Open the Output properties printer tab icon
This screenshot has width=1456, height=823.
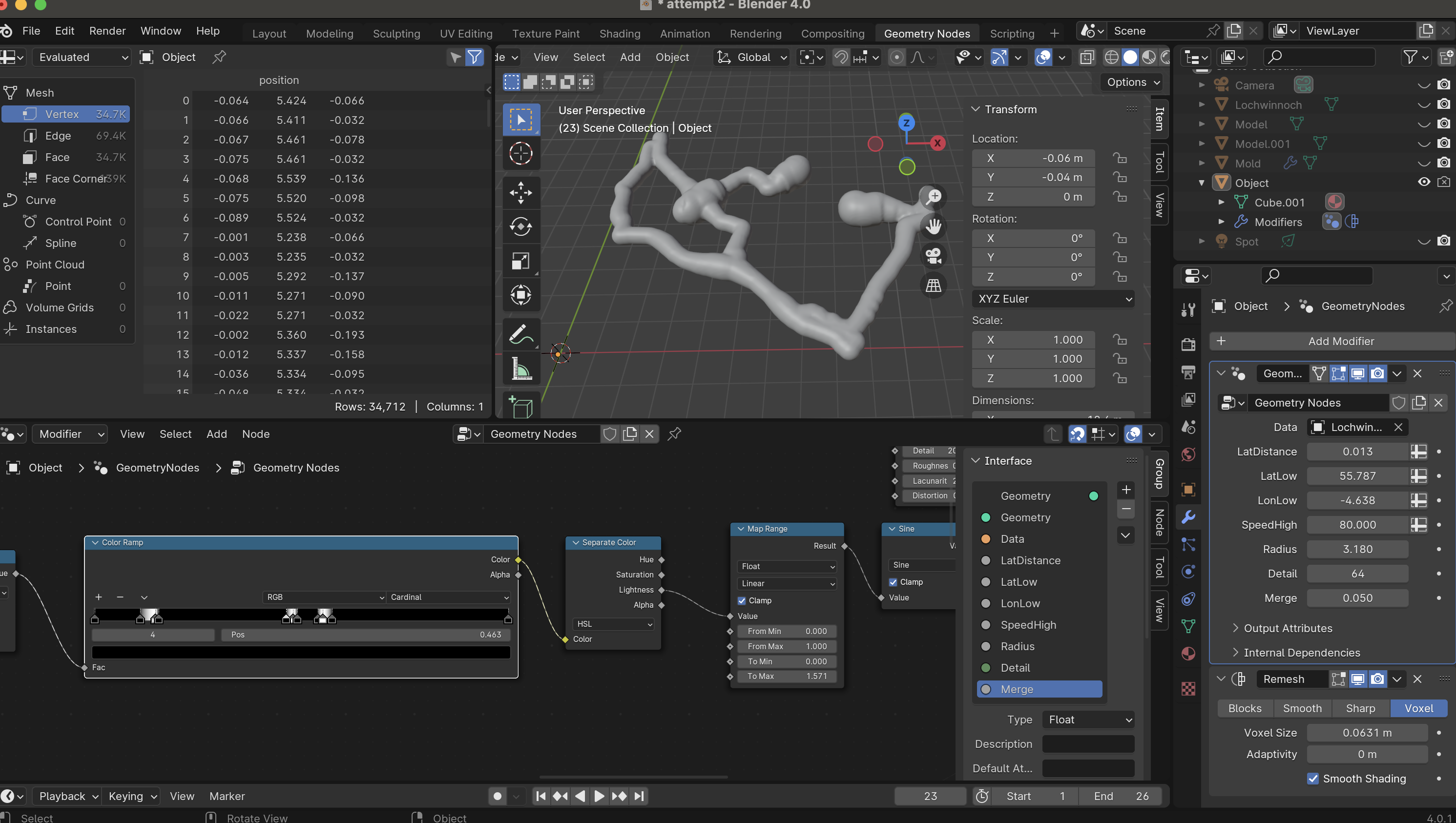click(1187, 371)
